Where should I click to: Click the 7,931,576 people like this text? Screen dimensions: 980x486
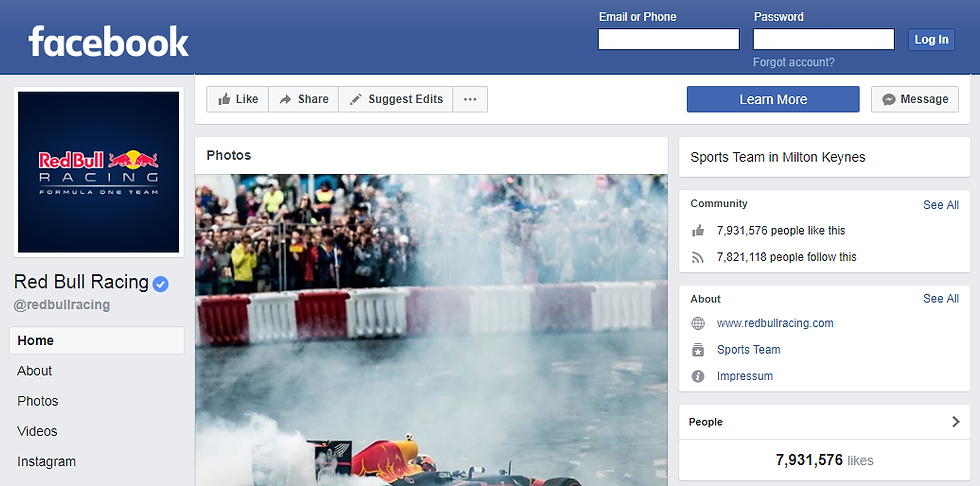781,231
